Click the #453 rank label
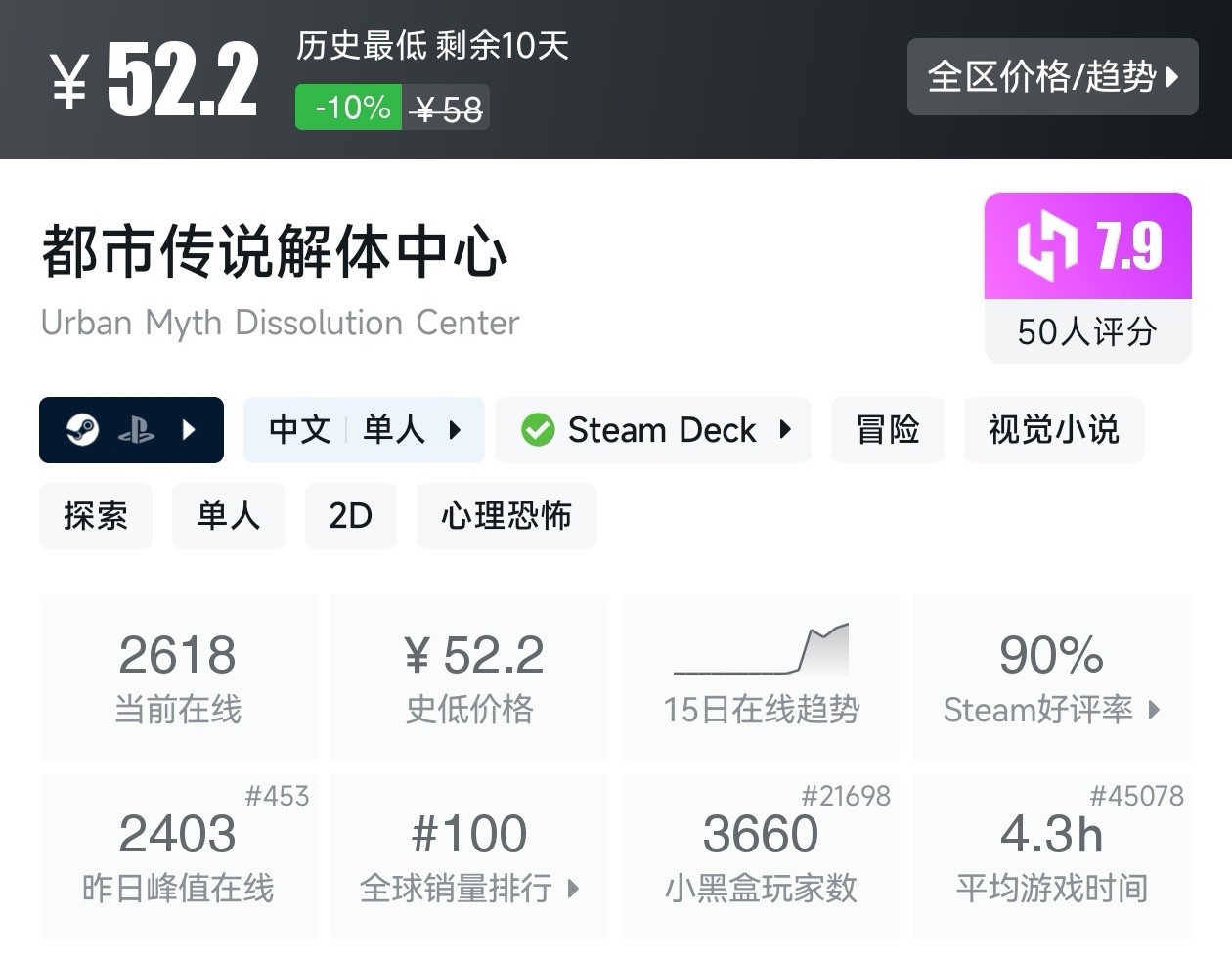Viewport: 1232px width, 958px height. point(277,796)
